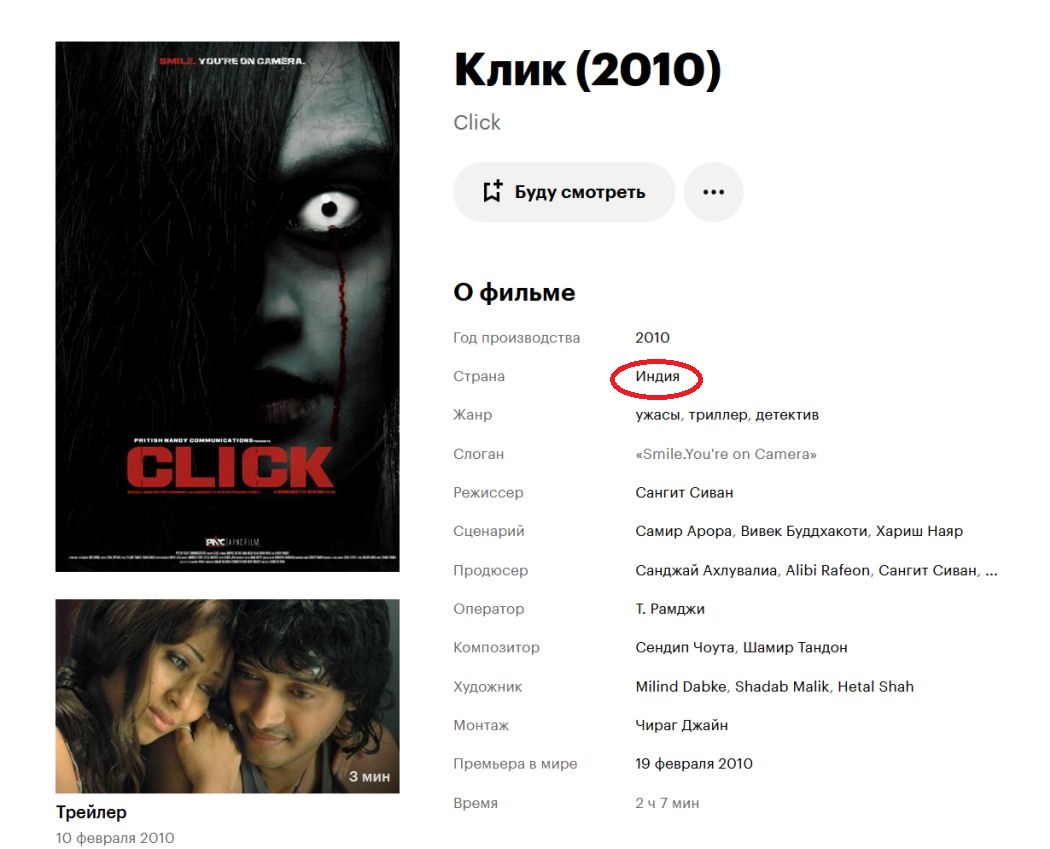Viewport: 1050px width, 849px height.
Task: Open the Click movie poster image
Action: 228,307
